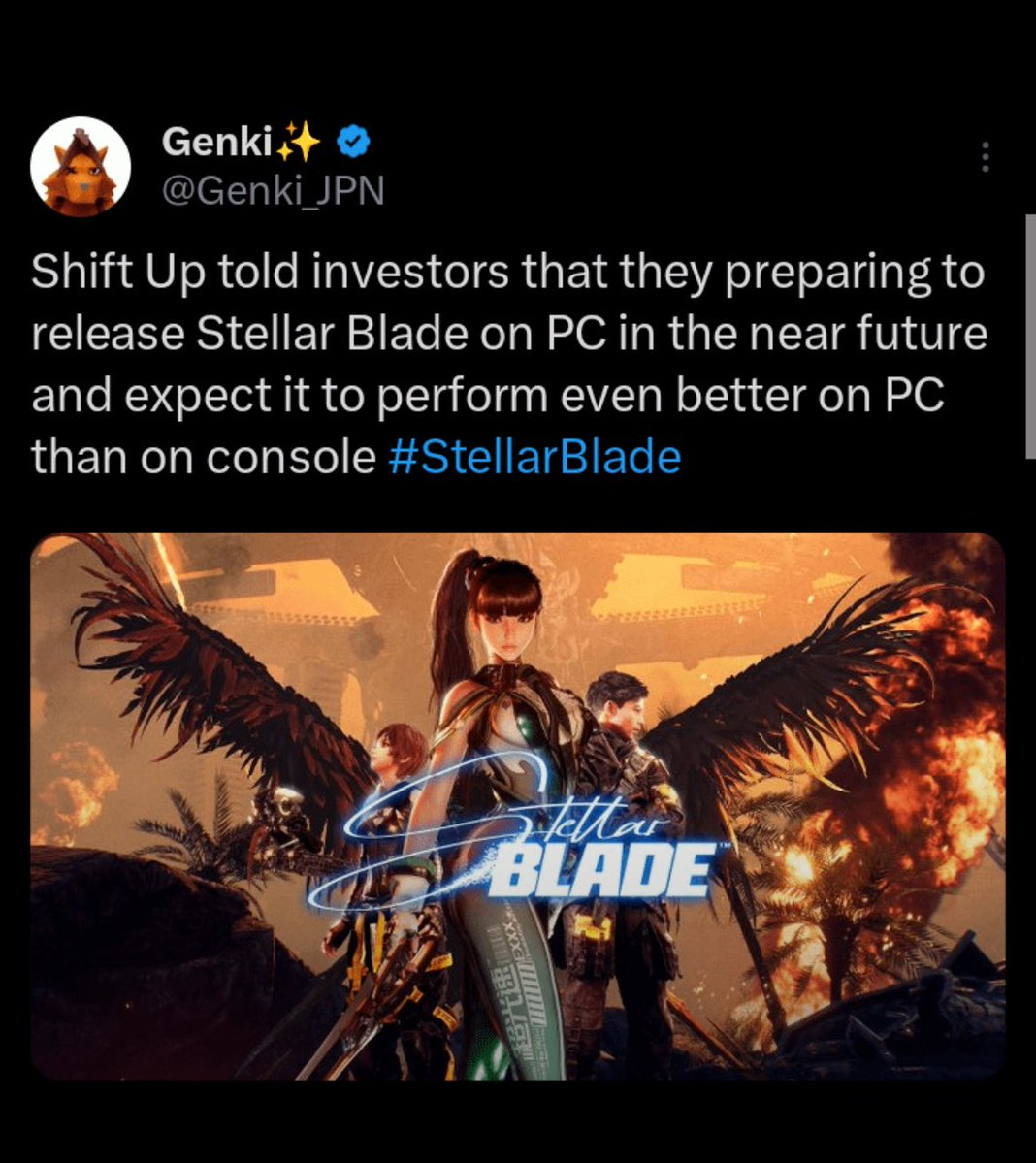The height and width of the screenshot is (1163, 1036).
Task: Click the dark feathered right wing
Action: click(801, 697)
